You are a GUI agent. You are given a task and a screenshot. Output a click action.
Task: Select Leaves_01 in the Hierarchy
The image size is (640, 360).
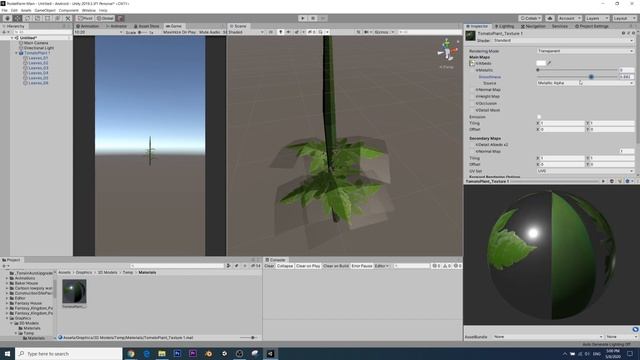pyautogui.click(x=38, y=58)
